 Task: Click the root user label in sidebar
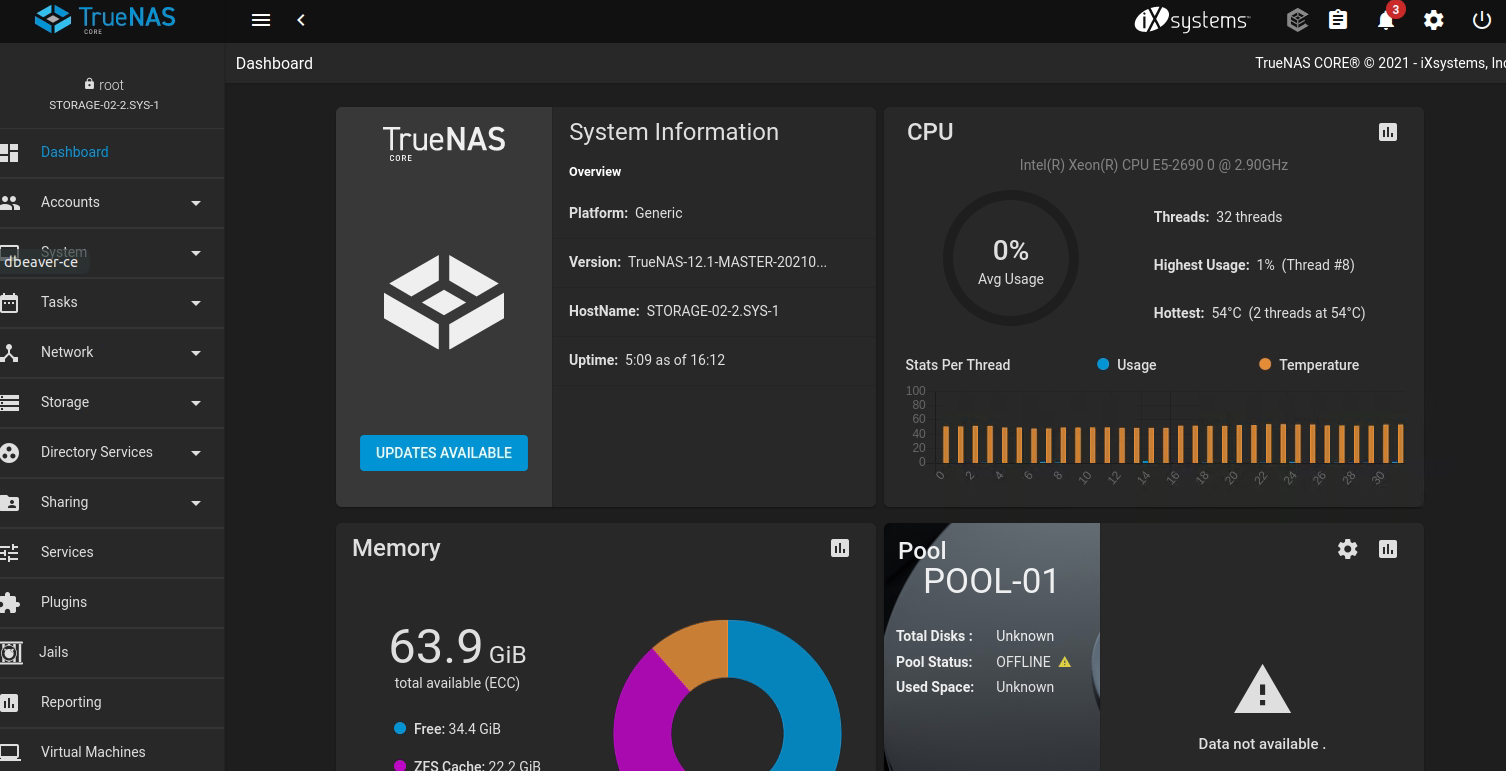coord(104,85)
